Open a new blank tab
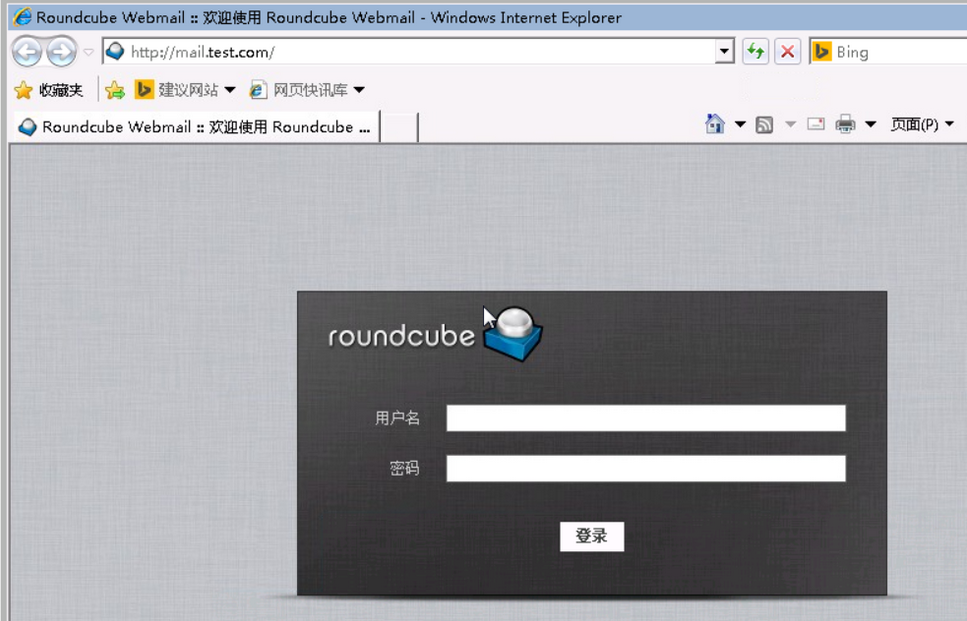The height and width of the screenshot is (621, 967). (399, 127)
